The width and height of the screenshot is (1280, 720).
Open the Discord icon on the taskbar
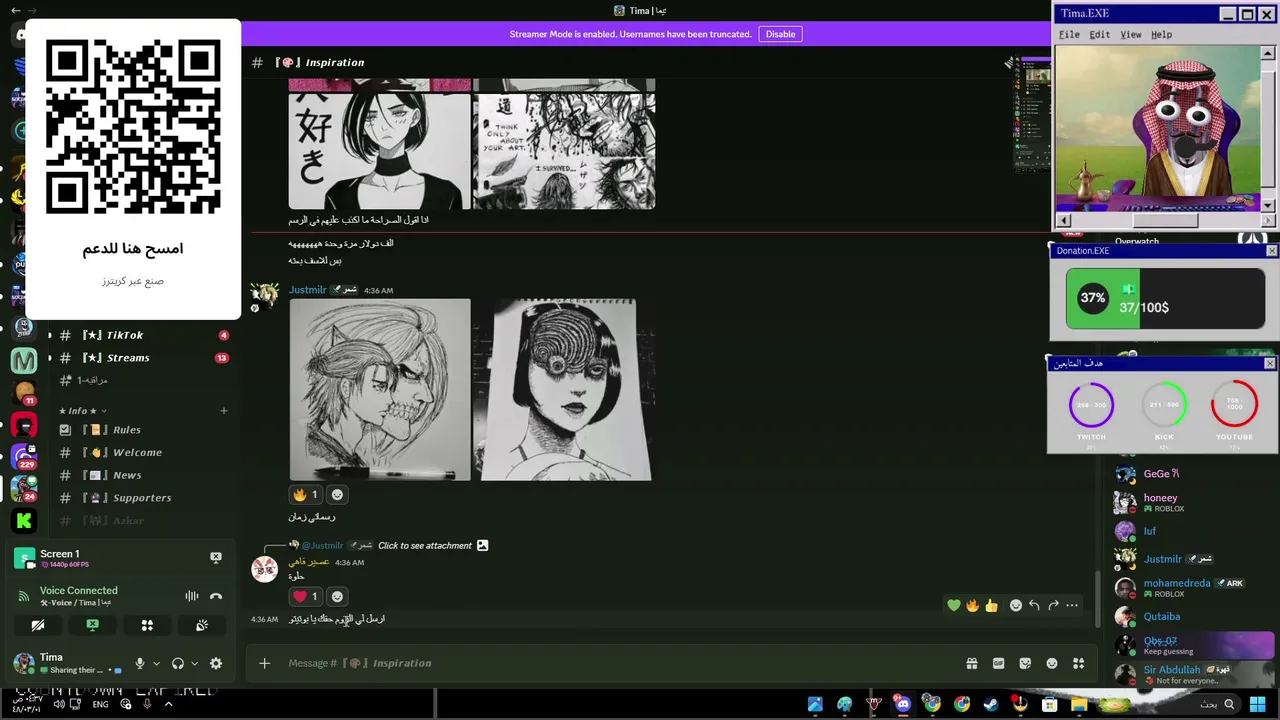click(x=903, y=704)
